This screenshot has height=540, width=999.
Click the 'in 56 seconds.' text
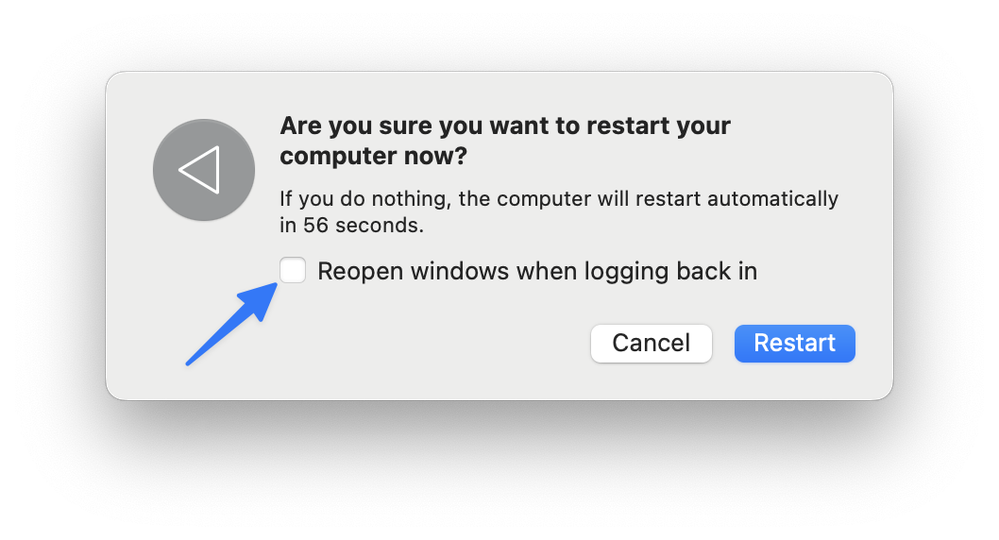point(352,225)
